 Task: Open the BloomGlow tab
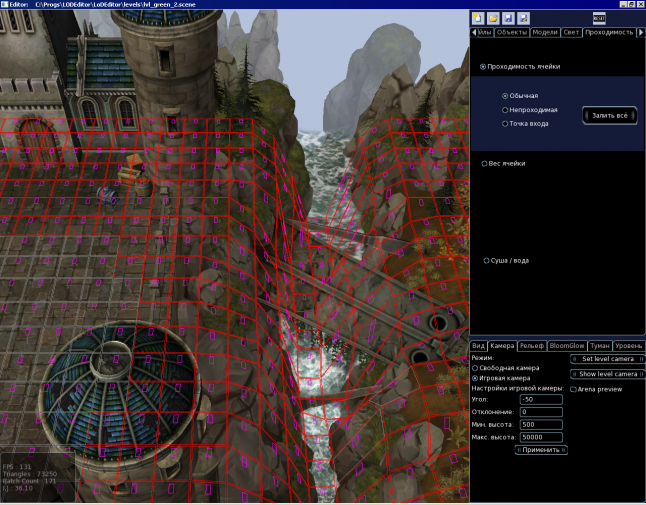[567, 346]
